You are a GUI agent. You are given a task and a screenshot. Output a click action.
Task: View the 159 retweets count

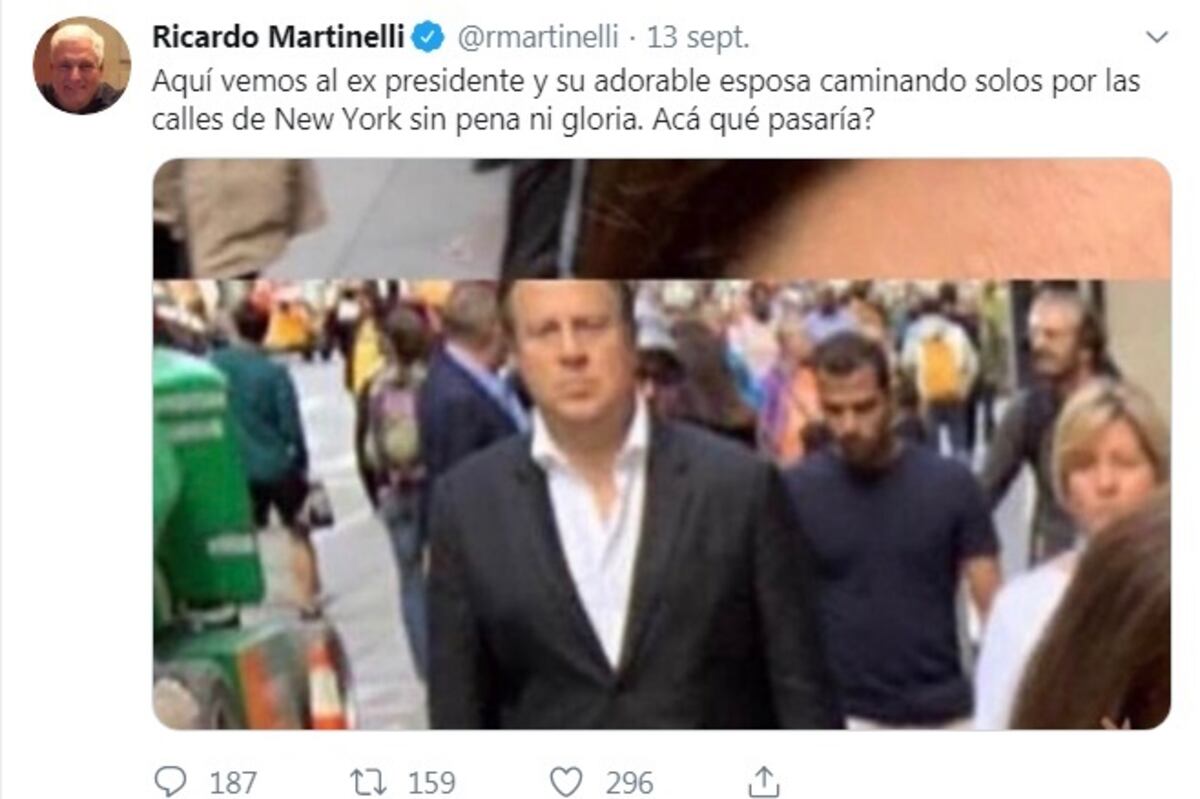pos(431,782)
